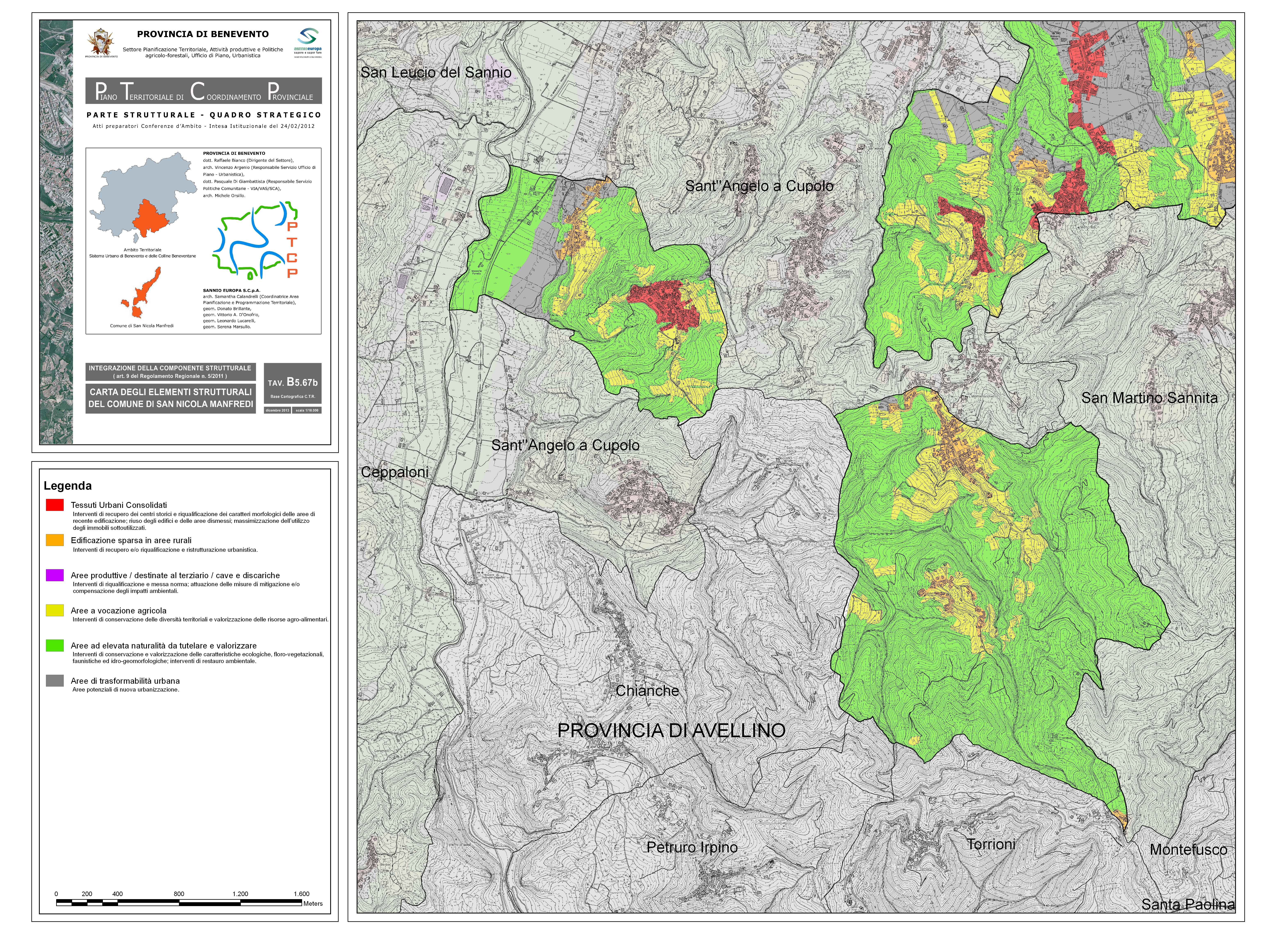Image resolution: width=1288 pixels, height=935 pixels.
Task: Click the 'Legenda' heading
Action: pos(68,486)
